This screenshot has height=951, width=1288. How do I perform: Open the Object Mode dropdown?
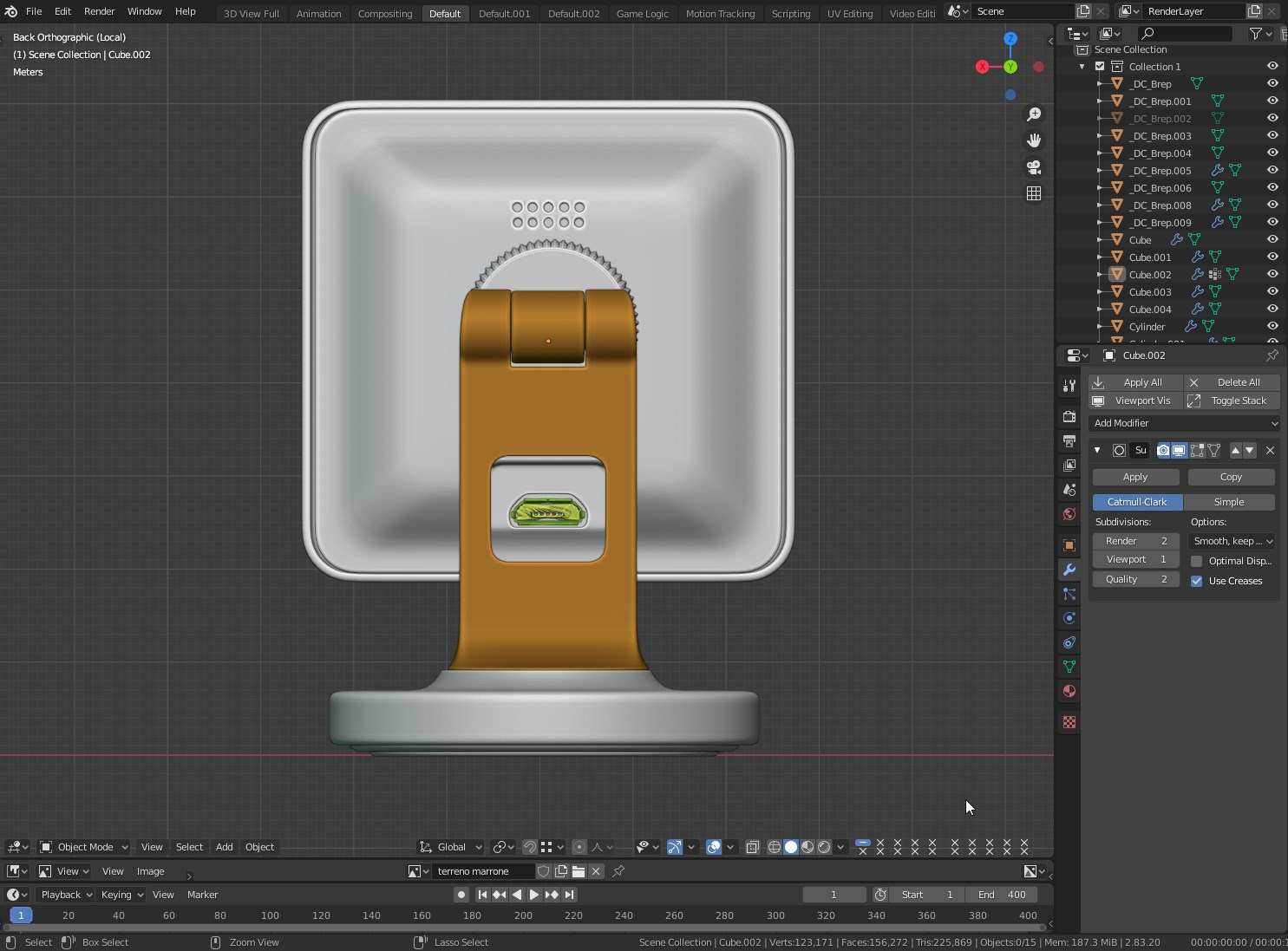tap(84, 847)
